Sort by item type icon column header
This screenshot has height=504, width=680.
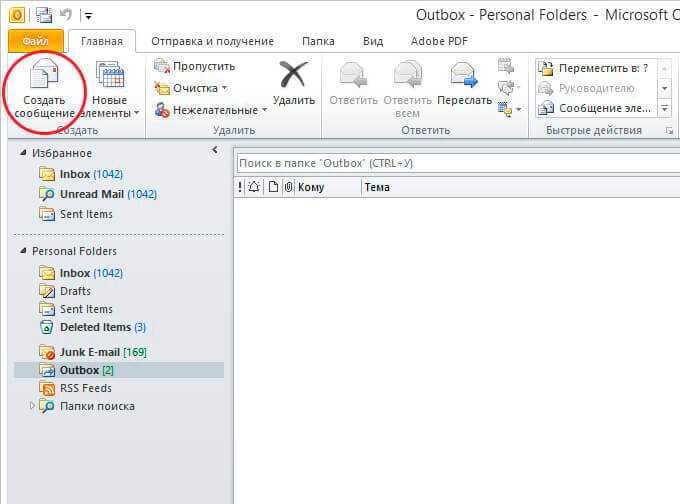(x=273, y=187)
